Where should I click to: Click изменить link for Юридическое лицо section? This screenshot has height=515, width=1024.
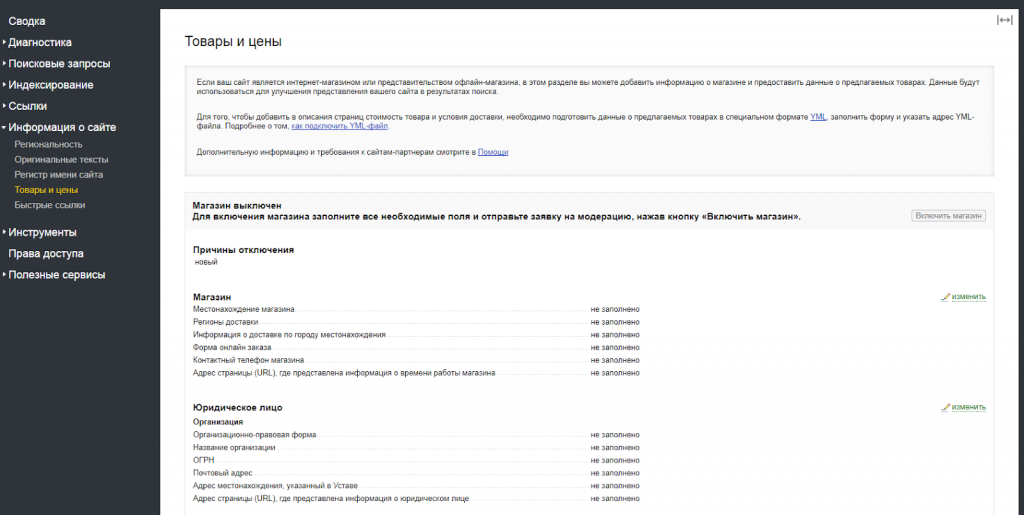[x=968, y=407]
